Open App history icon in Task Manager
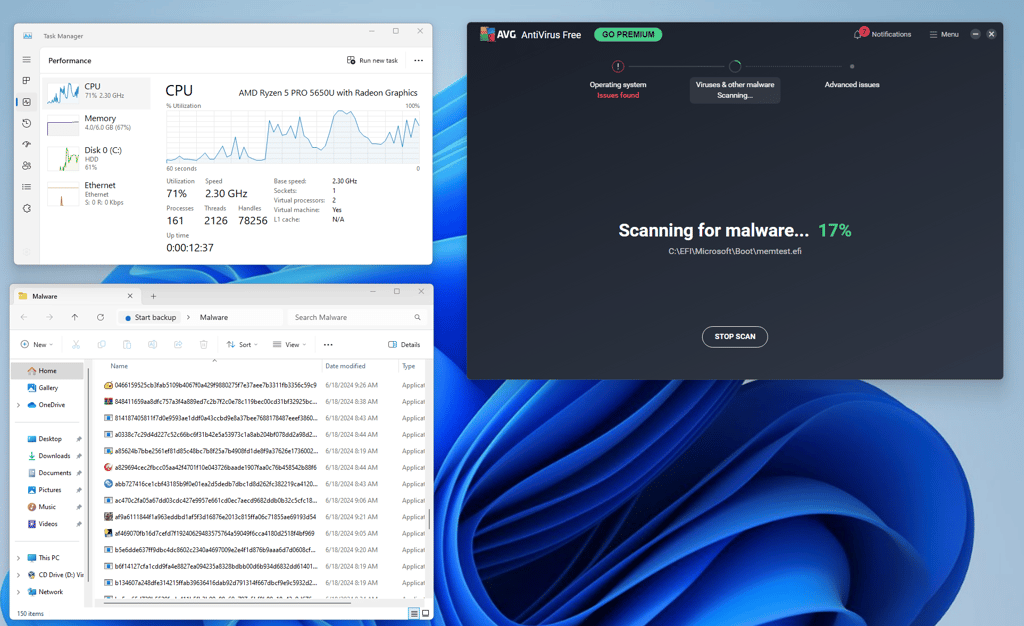Viewport: 1024px width, 626px height. (26, 123)
